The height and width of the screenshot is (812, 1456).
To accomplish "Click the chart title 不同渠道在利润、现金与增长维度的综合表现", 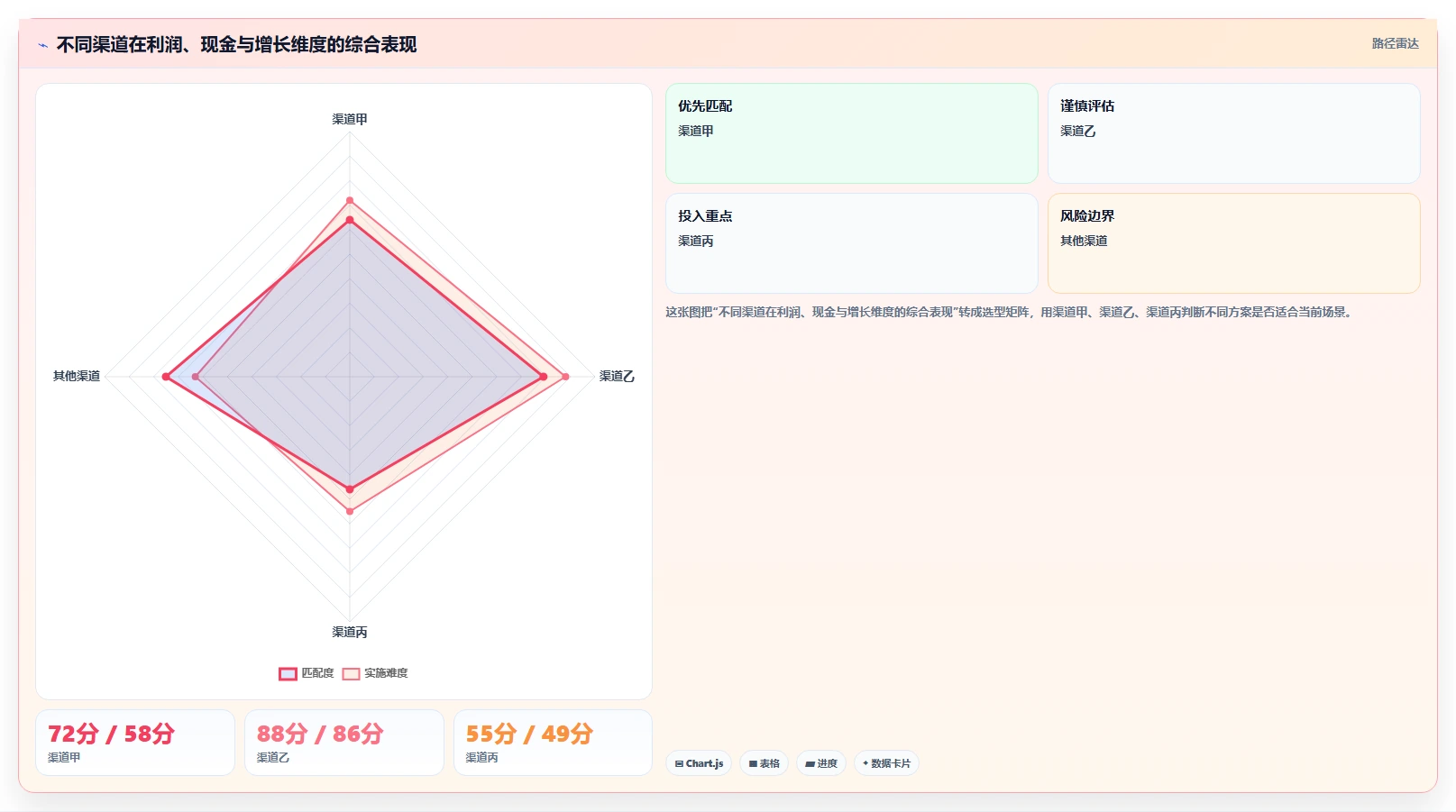I will coord(236,44).
